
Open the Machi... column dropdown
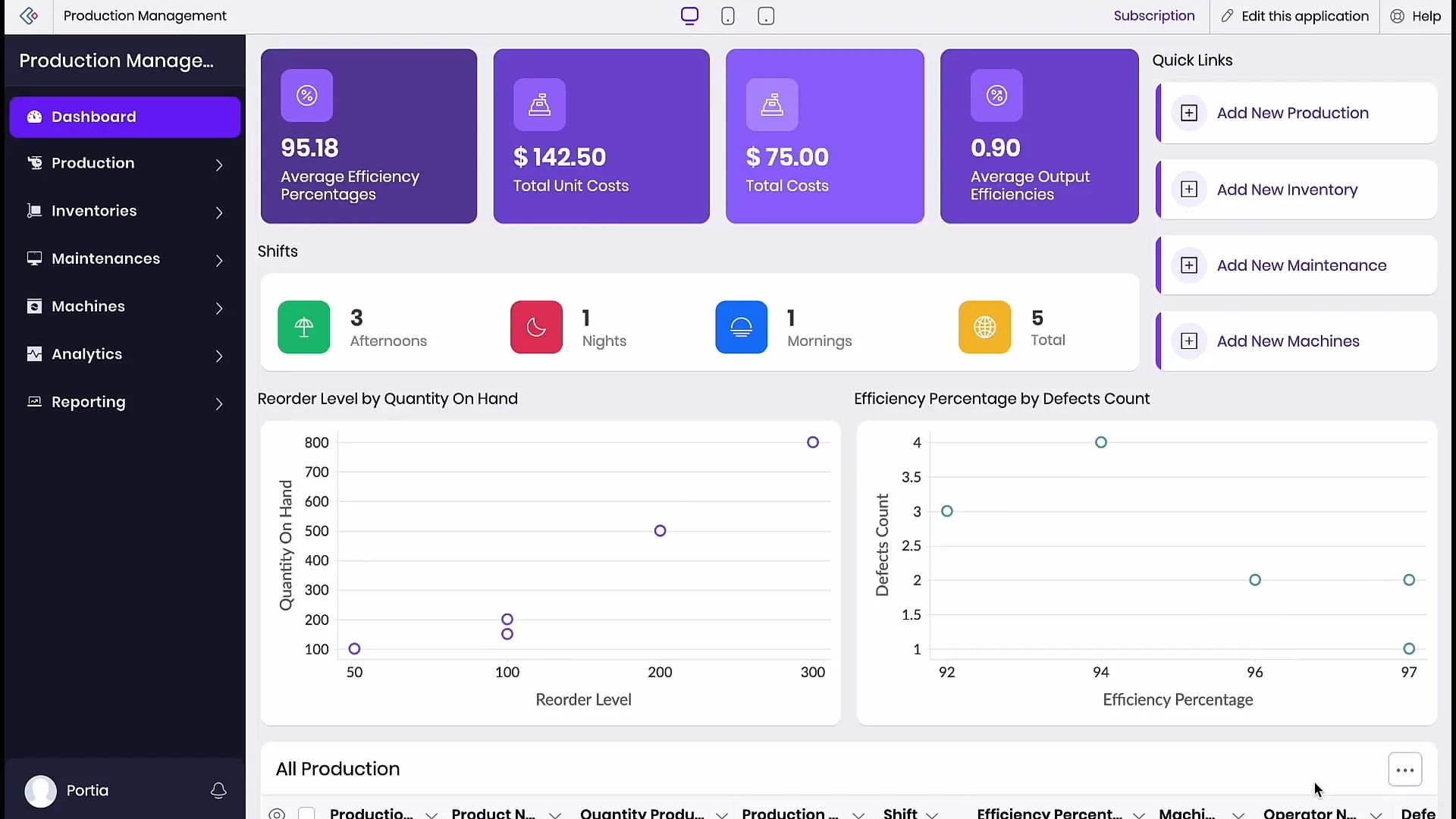tap(1238, 814)
